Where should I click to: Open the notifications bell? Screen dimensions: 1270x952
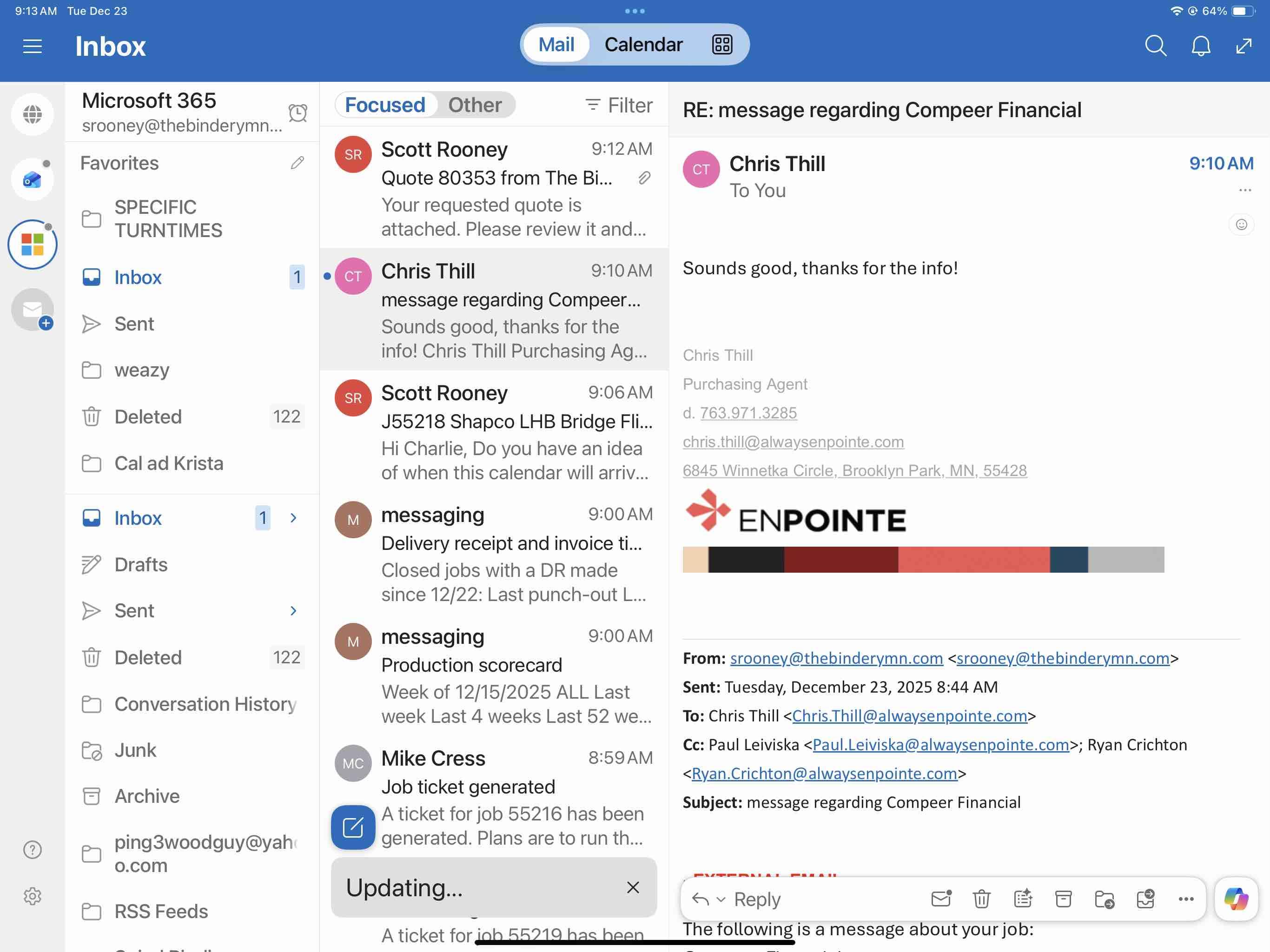(x=1201, y=46)
